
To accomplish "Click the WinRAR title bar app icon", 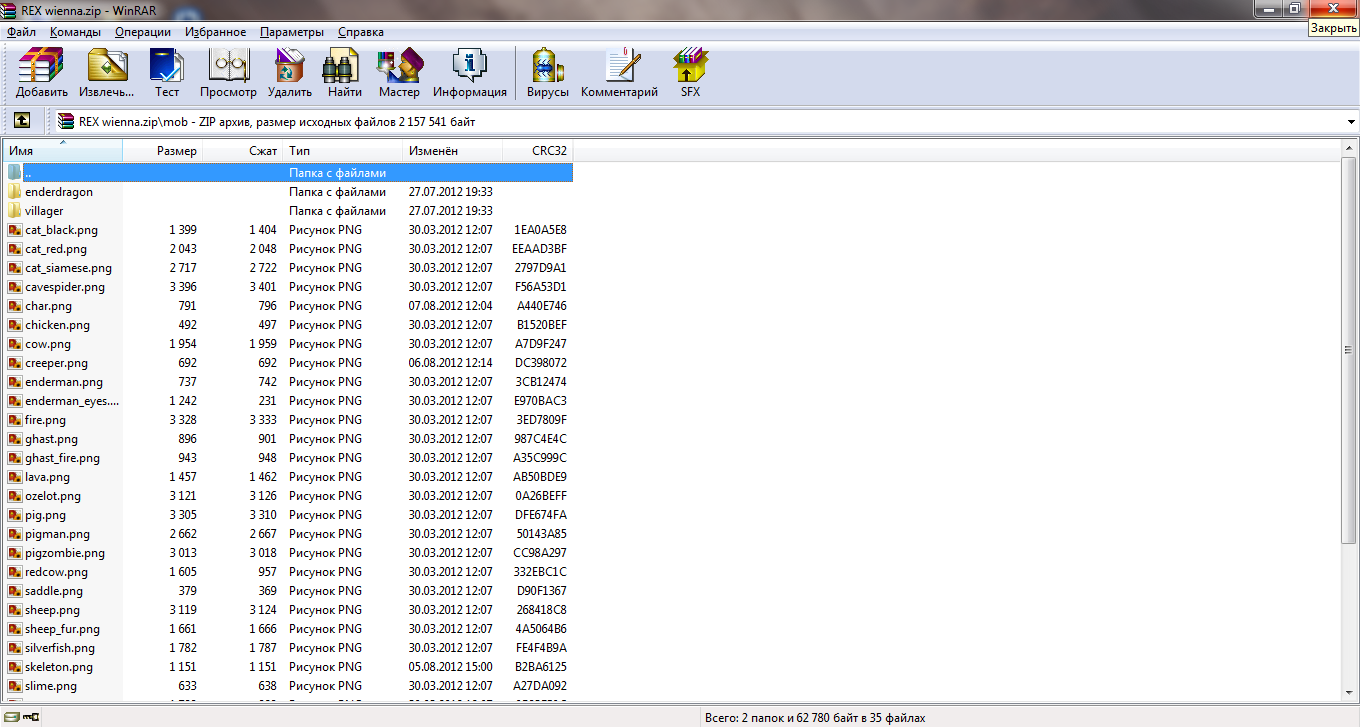I will pos(10,9).
